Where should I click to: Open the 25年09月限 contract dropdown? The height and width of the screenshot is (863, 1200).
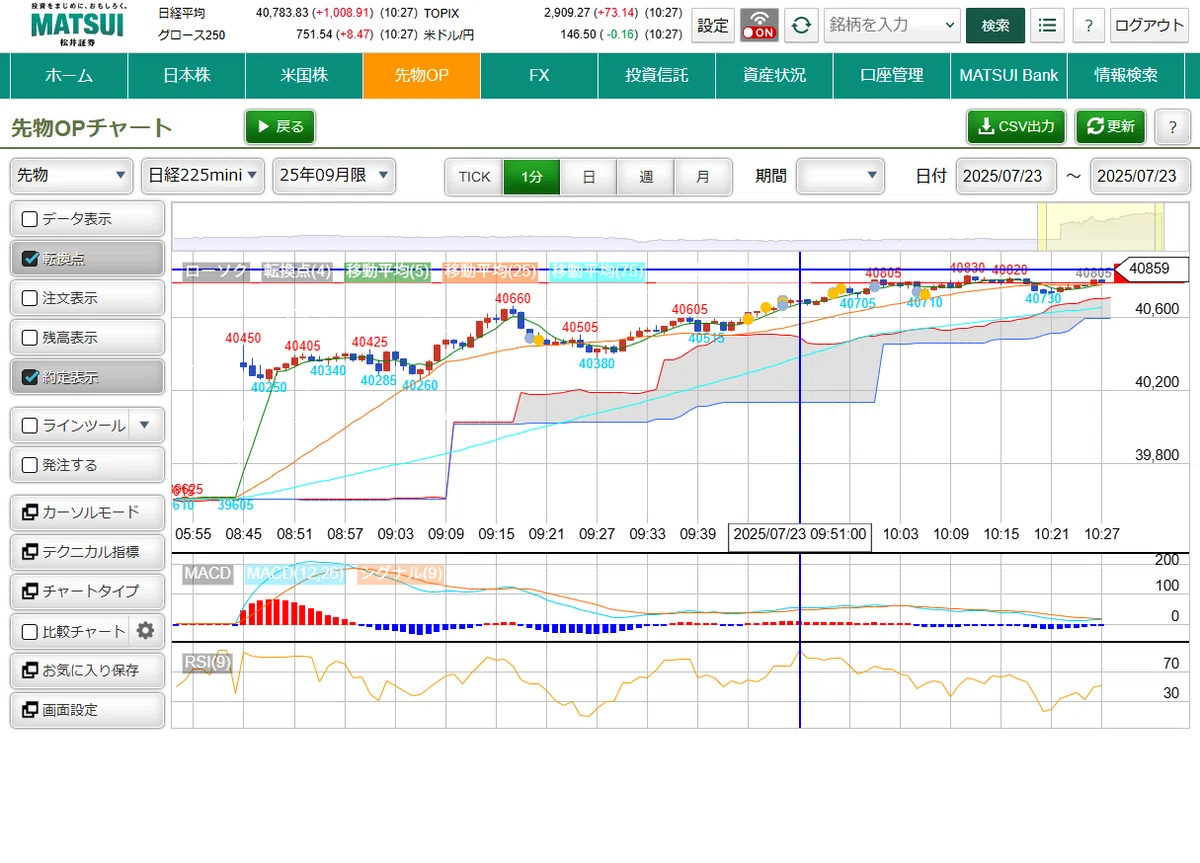[334, 175]
